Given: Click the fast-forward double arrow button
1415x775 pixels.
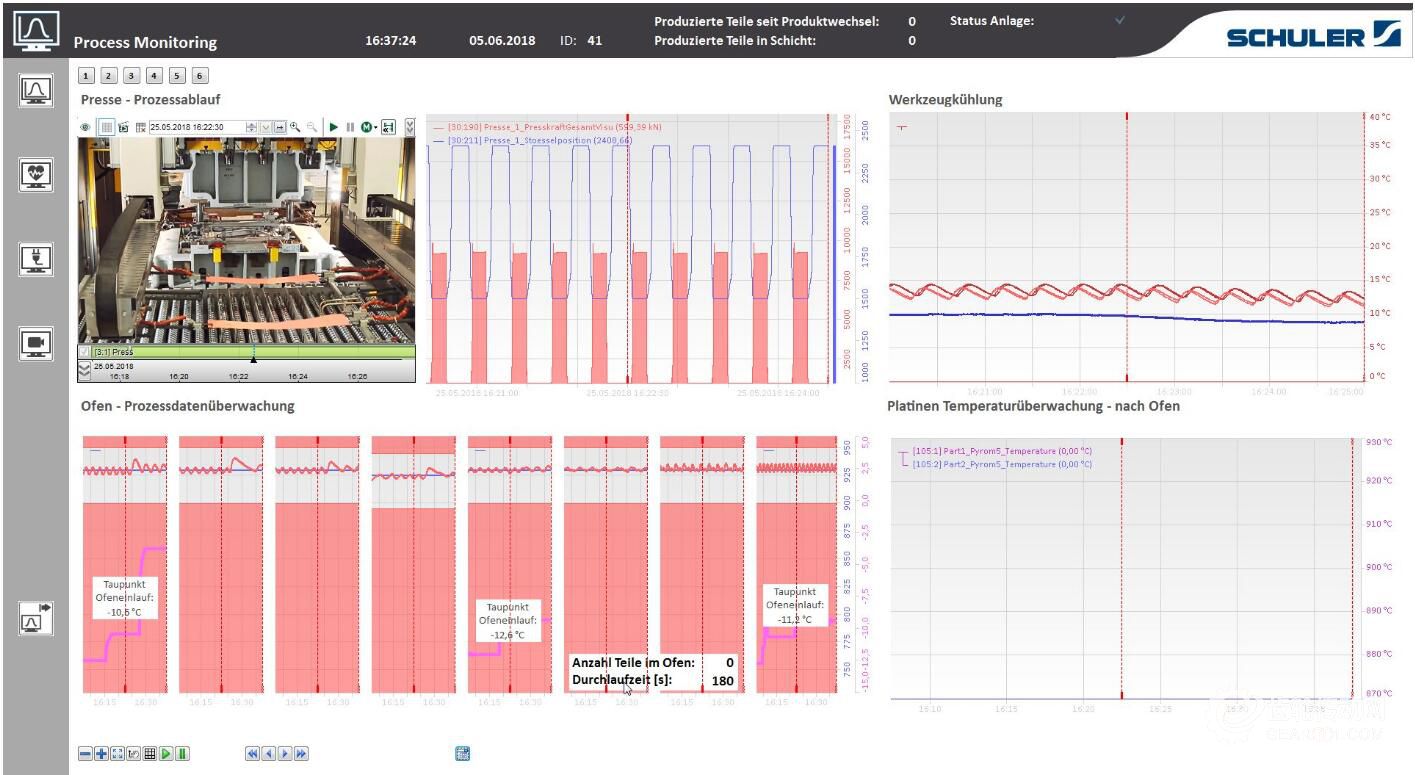Looking at the screenshot, I should tap(301, 754).
